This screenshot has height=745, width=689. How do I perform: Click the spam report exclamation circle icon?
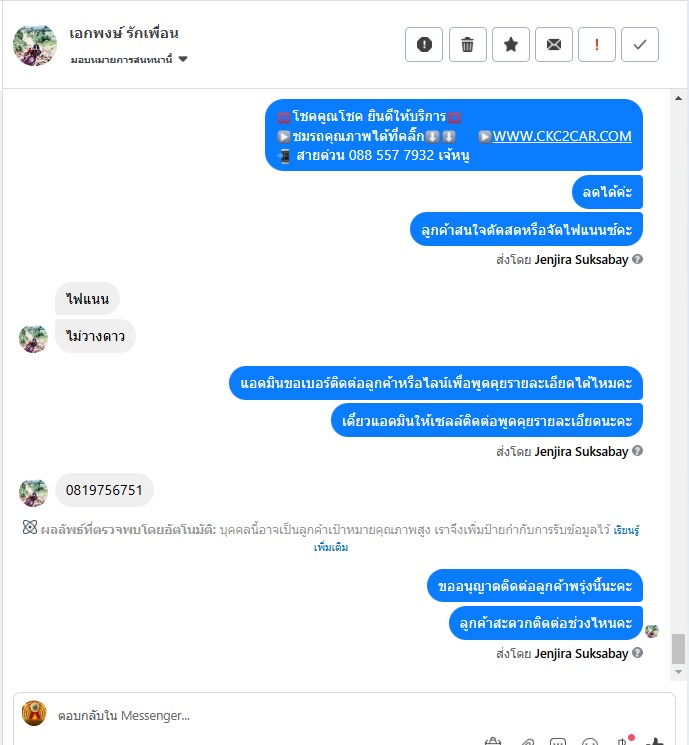[424, 45]
